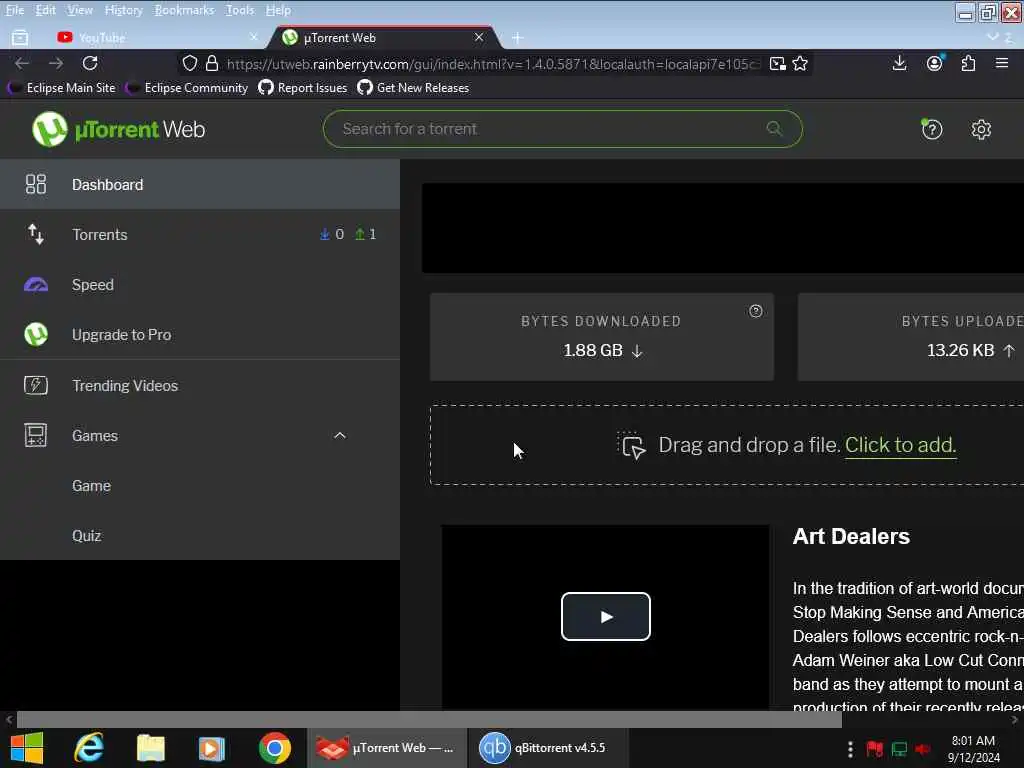Open a new browser tab

click(517, 38)
